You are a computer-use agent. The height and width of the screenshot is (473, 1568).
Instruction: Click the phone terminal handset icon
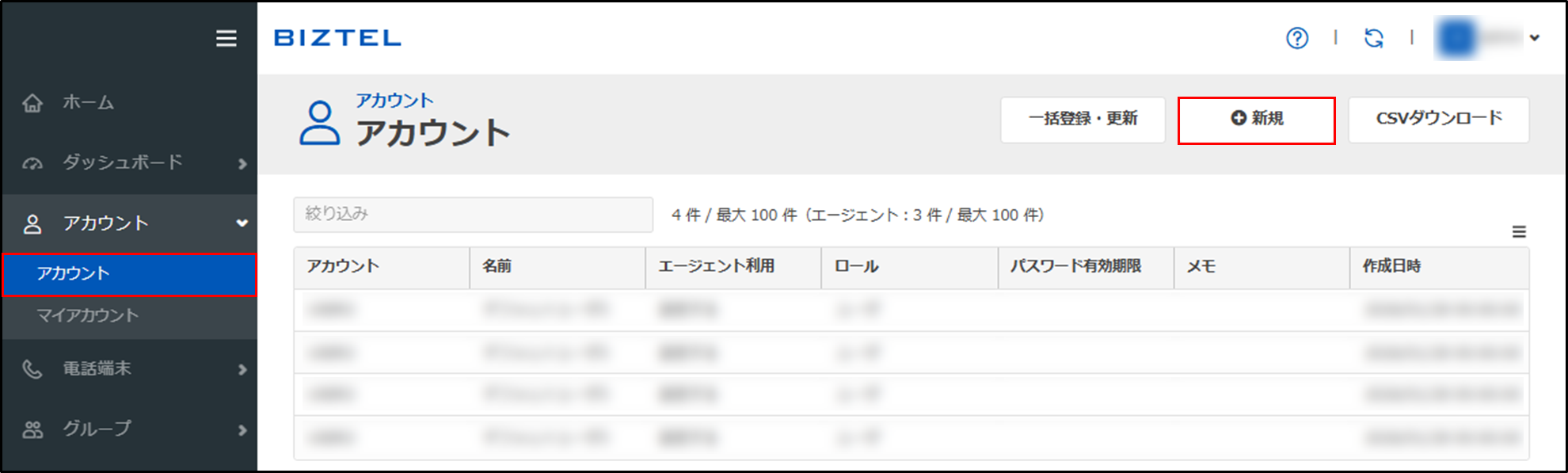[x=32, y=369]
